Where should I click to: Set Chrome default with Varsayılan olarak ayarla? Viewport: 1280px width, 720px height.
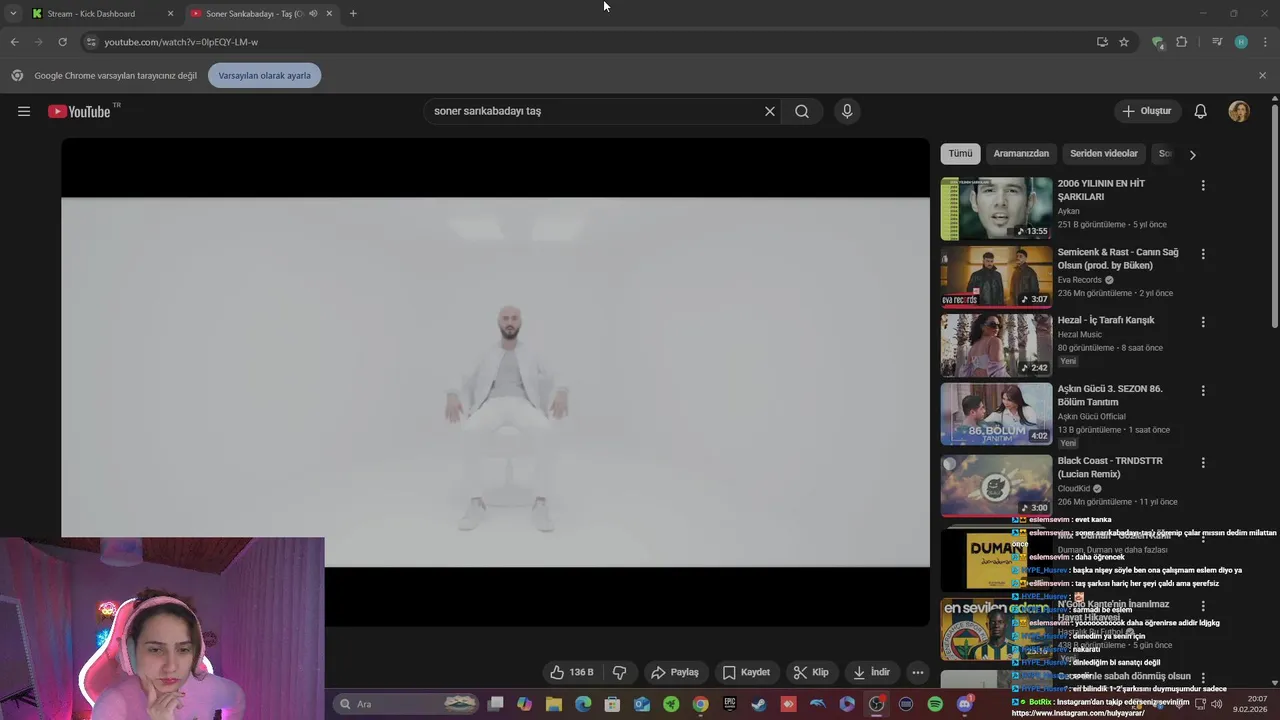tap(265, 75)
